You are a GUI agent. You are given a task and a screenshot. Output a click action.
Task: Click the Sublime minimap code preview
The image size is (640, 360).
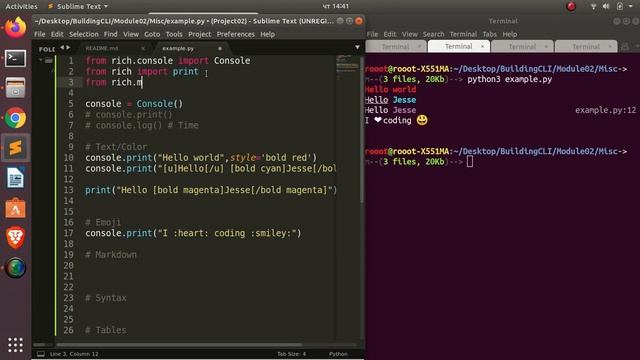pos(347,66)
